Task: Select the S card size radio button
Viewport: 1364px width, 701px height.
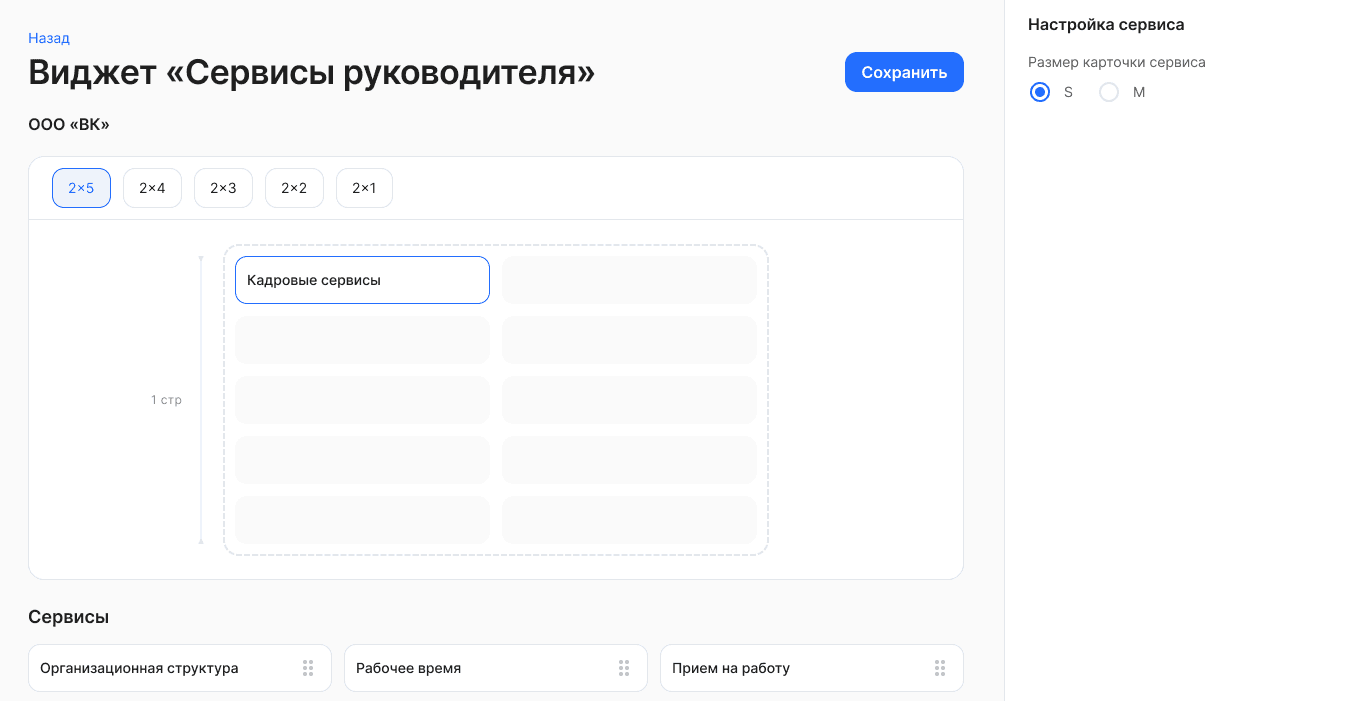Action: [x=1039, y=92]
